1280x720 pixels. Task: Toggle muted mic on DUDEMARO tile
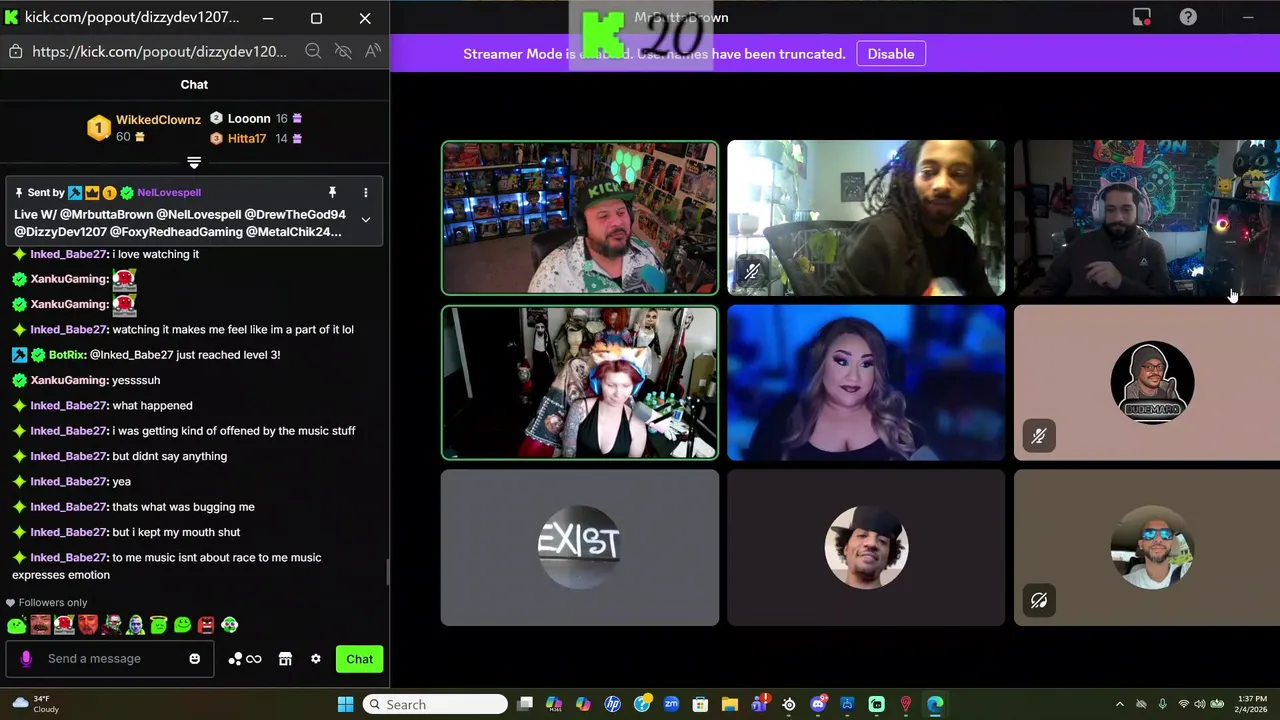click(x=1039, y=436)
